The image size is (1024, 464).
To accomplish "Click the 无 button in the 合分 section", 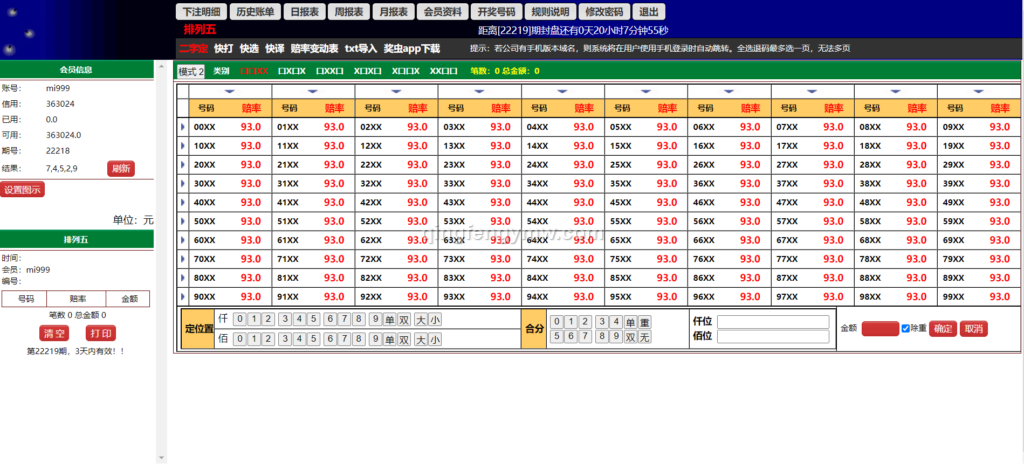I will [x=645, y=337].
